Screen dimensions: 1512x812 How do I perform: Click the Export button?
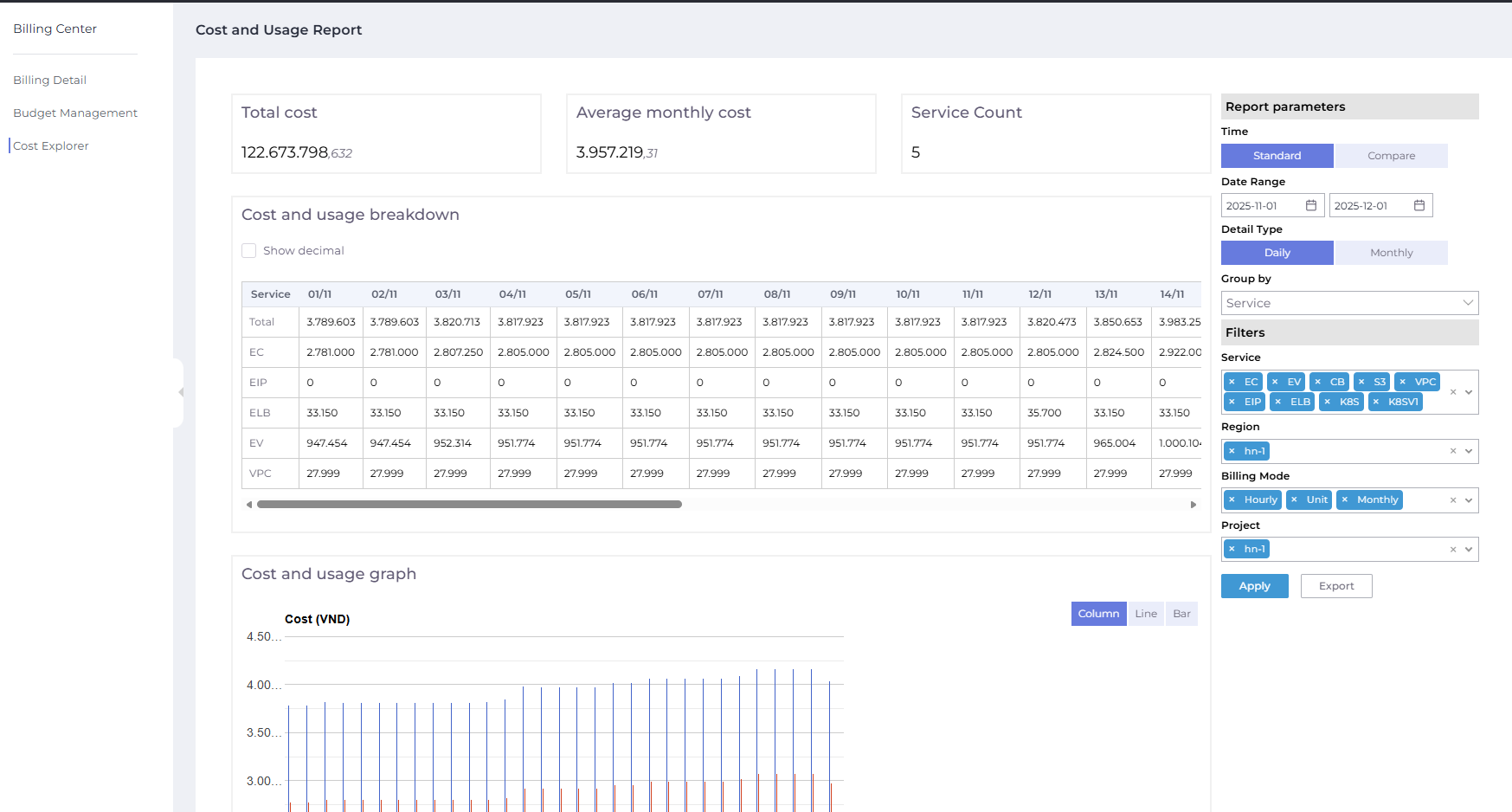[x=1336, y=586]
